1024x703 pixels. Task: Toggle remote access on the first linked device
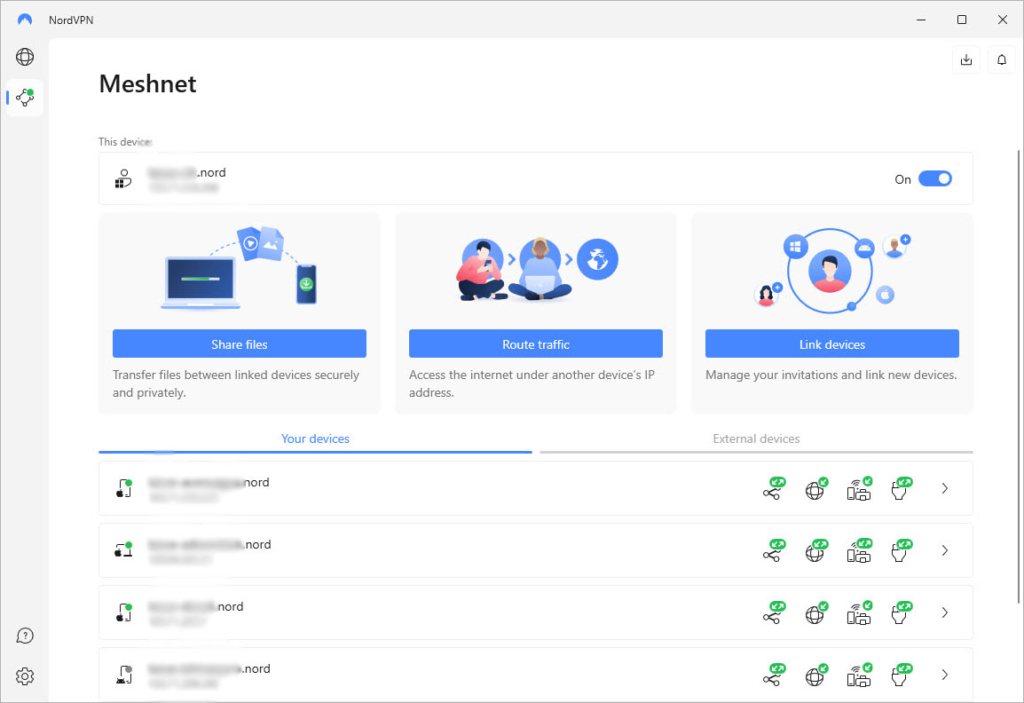816,488
